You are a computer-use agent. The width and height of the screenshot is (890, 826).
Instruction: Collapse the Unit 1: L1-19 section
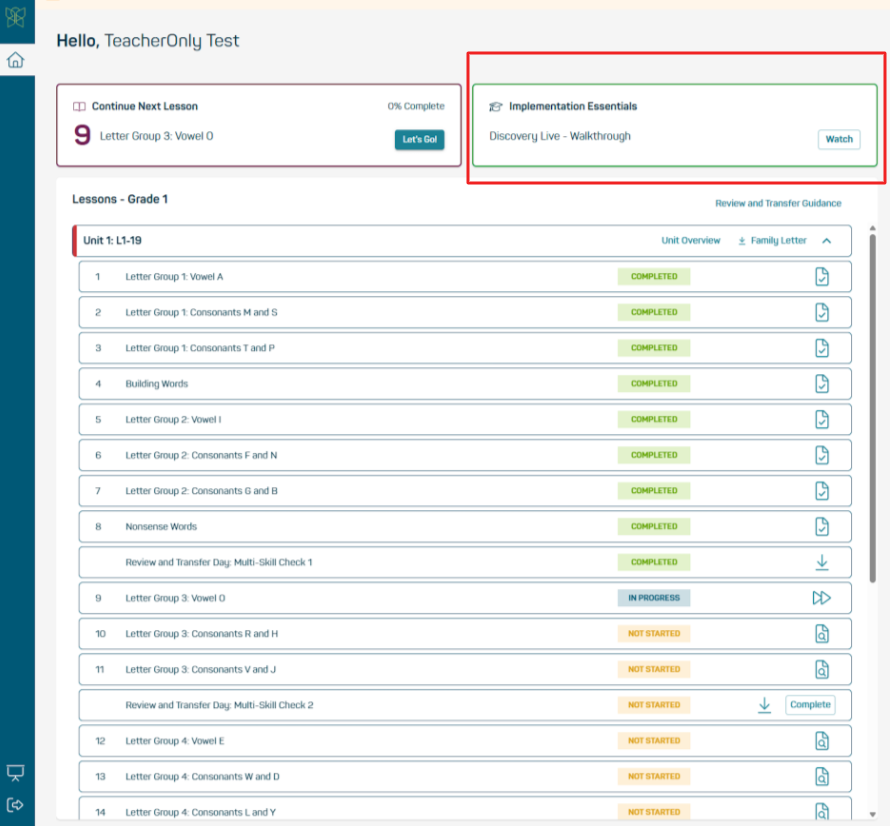coord(827,241)
